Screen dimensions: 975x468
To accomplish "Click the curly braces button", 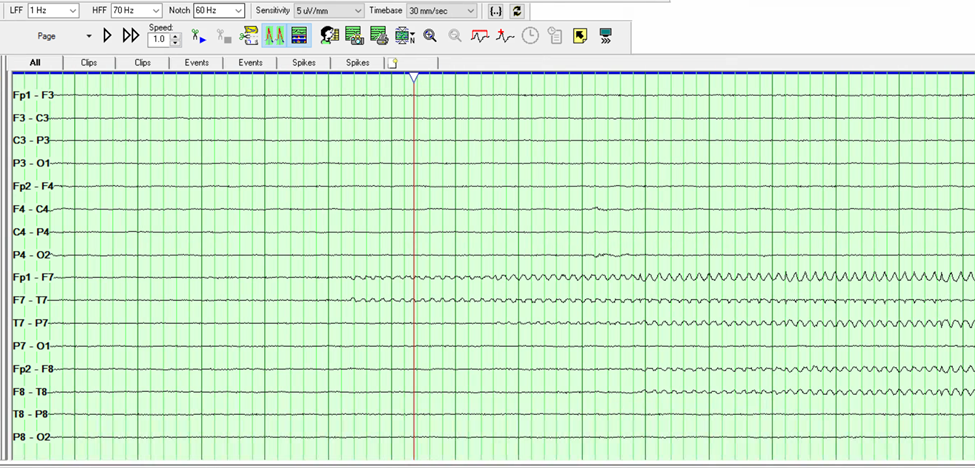I will [495, 10].
